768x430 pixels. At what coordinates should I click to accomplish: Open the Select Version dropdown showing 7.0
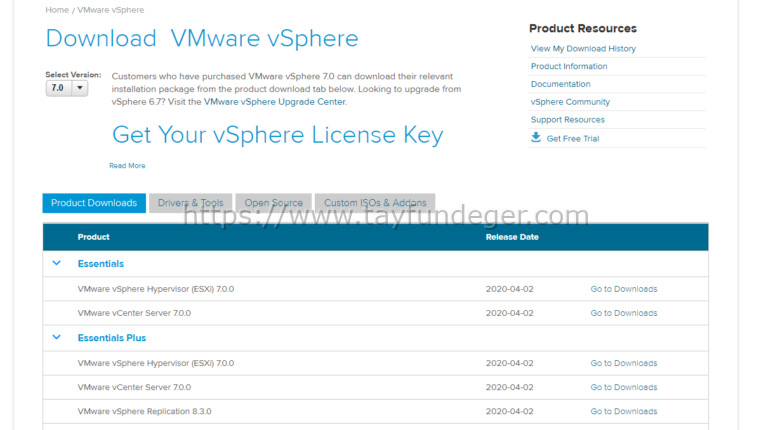[x=67, y=88]
